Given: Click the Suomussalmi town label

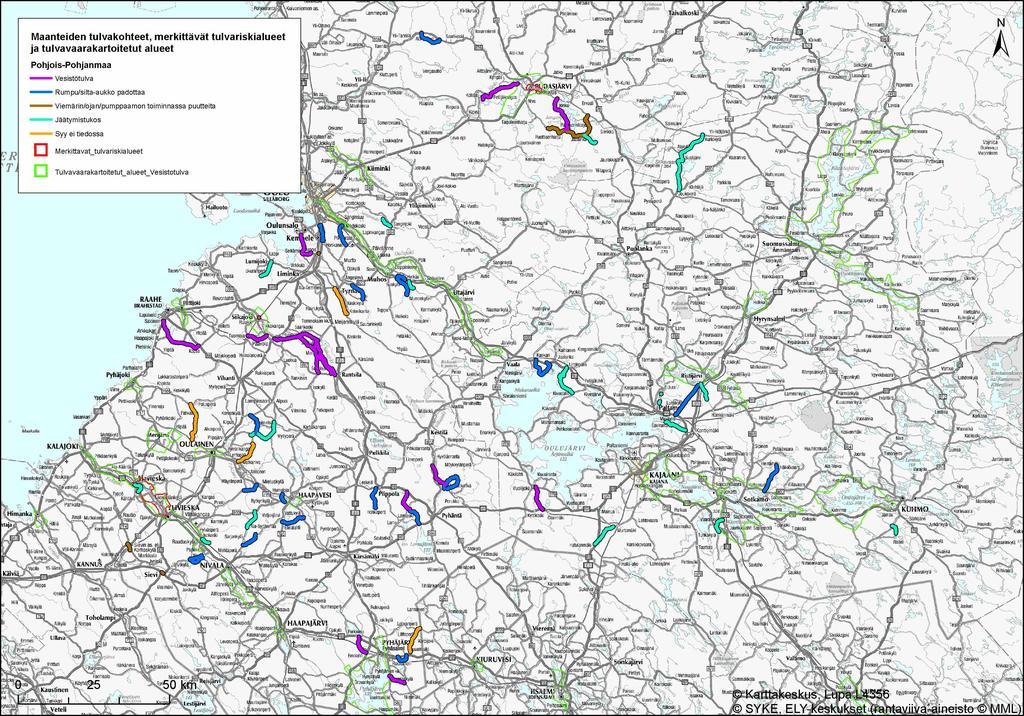Looking at the screenshot, I should coord(782,244).
